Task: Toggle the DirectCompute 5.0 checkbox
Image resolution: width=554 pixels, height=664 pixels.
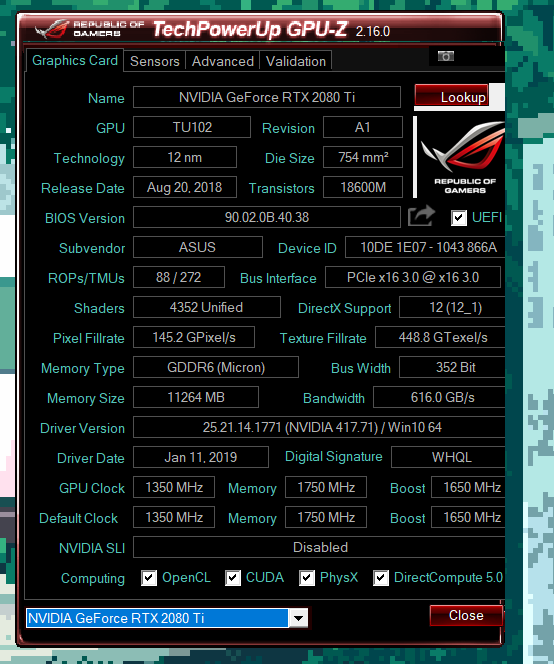Action: (380, 578)
